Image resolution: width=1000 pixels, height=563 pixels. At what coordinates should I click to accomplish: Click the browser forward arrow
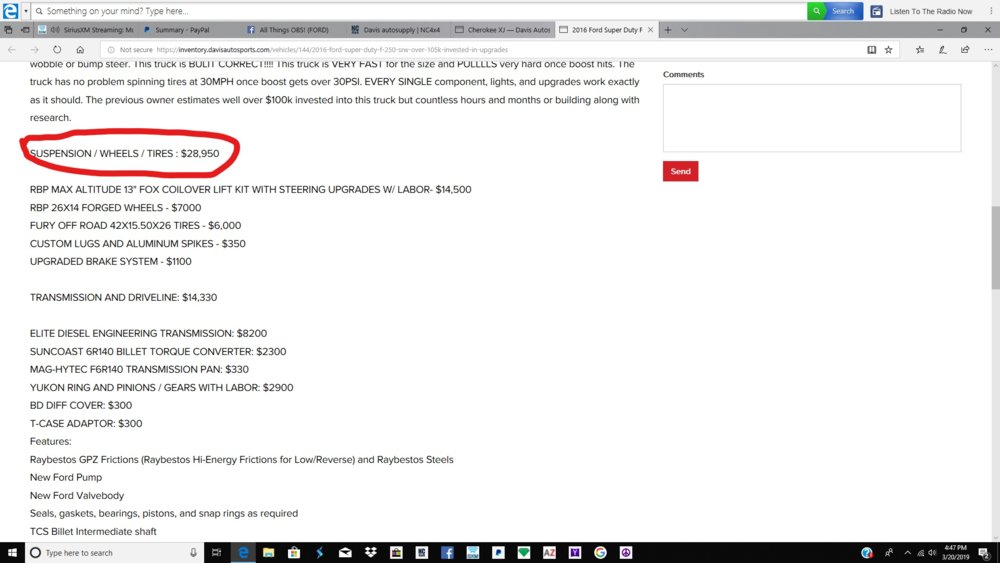[34, 50]
